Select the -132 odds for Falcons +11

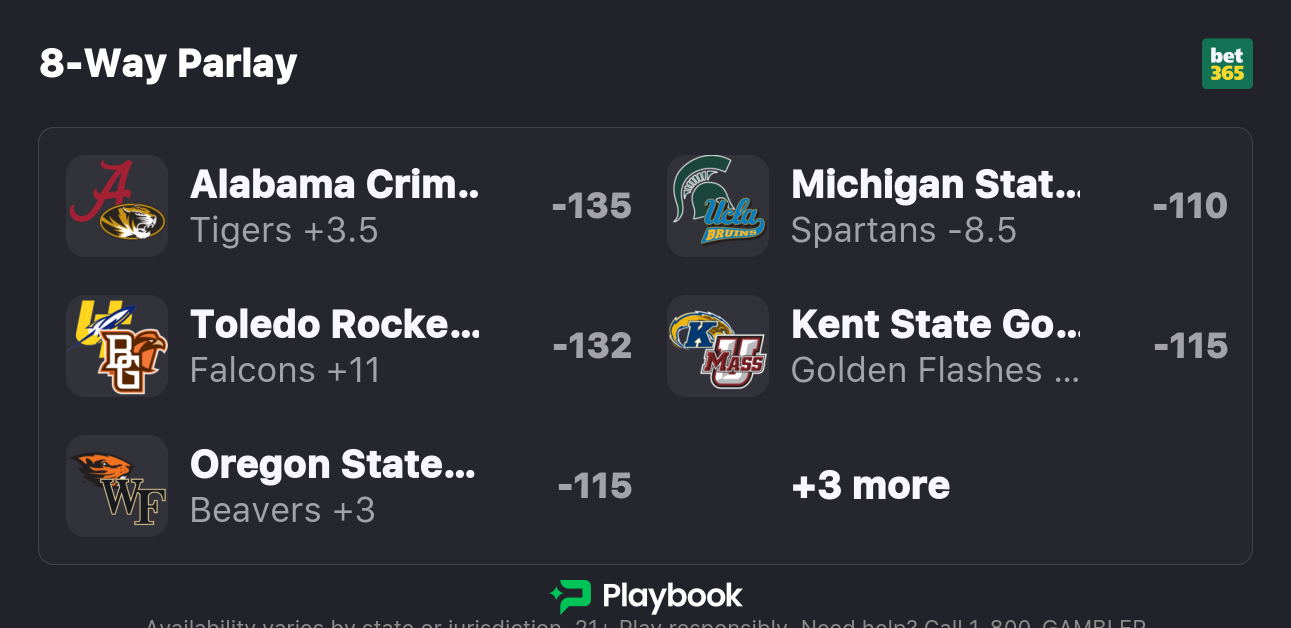592,346
